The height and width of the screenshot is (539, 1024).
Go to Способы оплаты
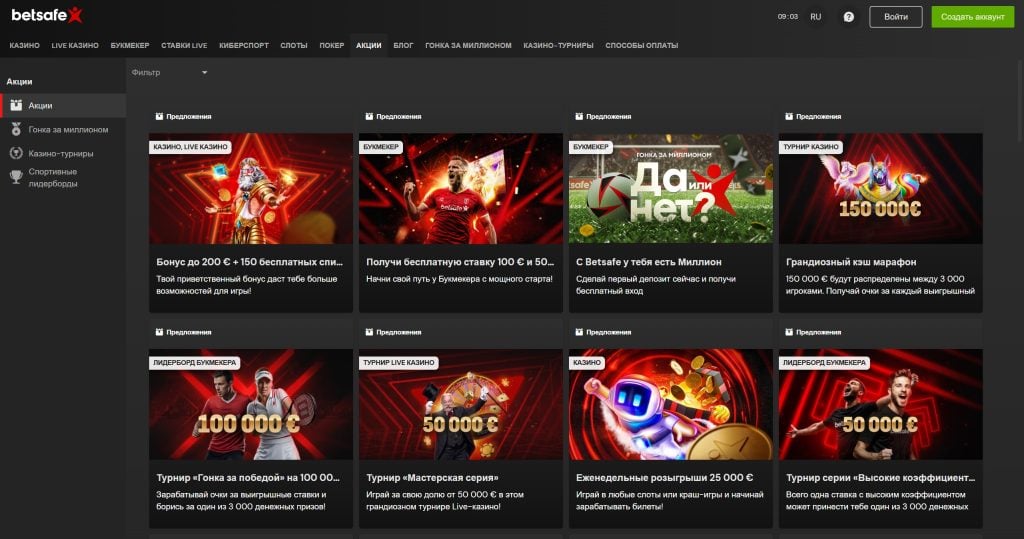click(642, 46)
